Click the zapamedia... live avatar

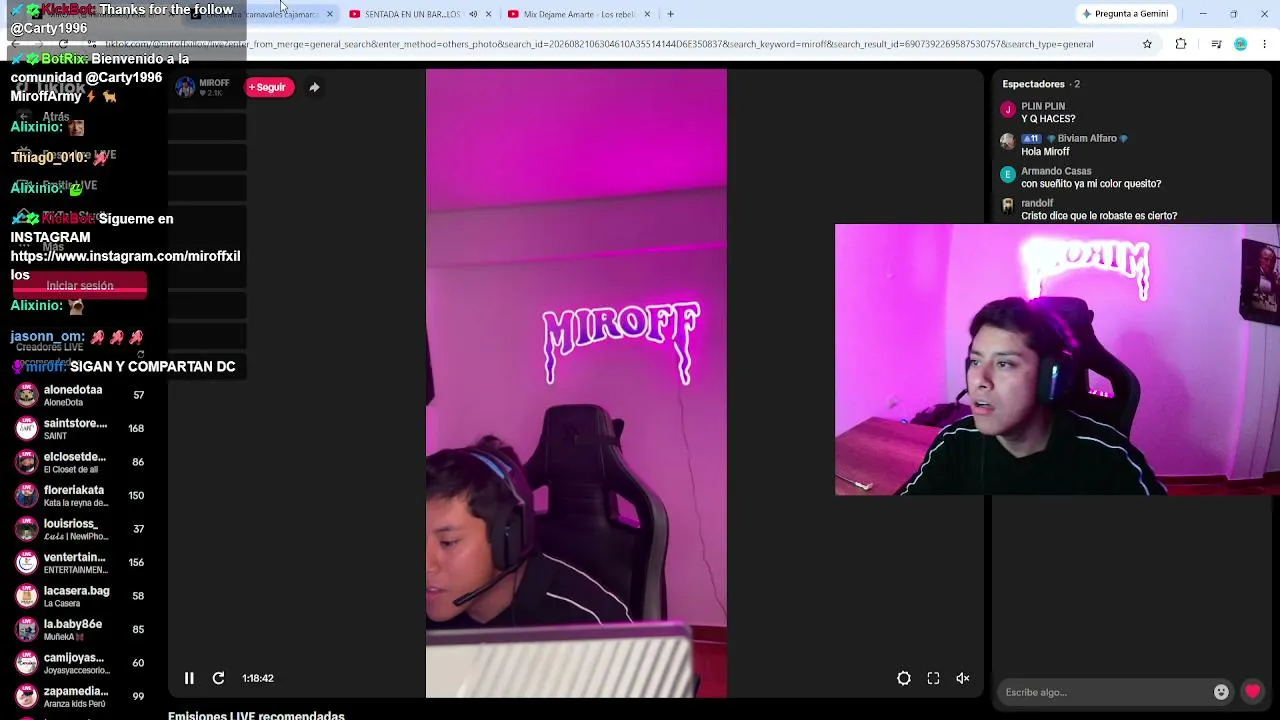pos(26,696)
